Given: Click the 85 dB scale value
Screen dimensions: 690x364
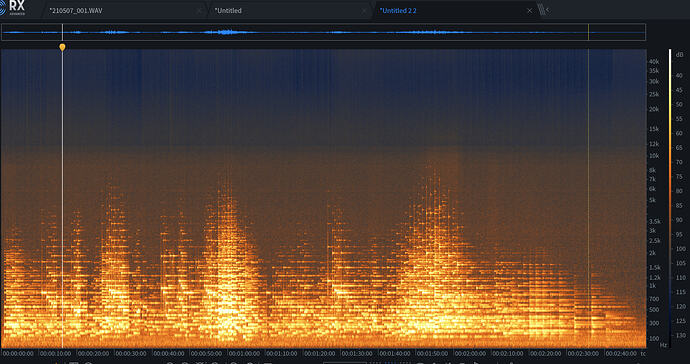Looking at the screenshot, I should [x=679, y=206].
